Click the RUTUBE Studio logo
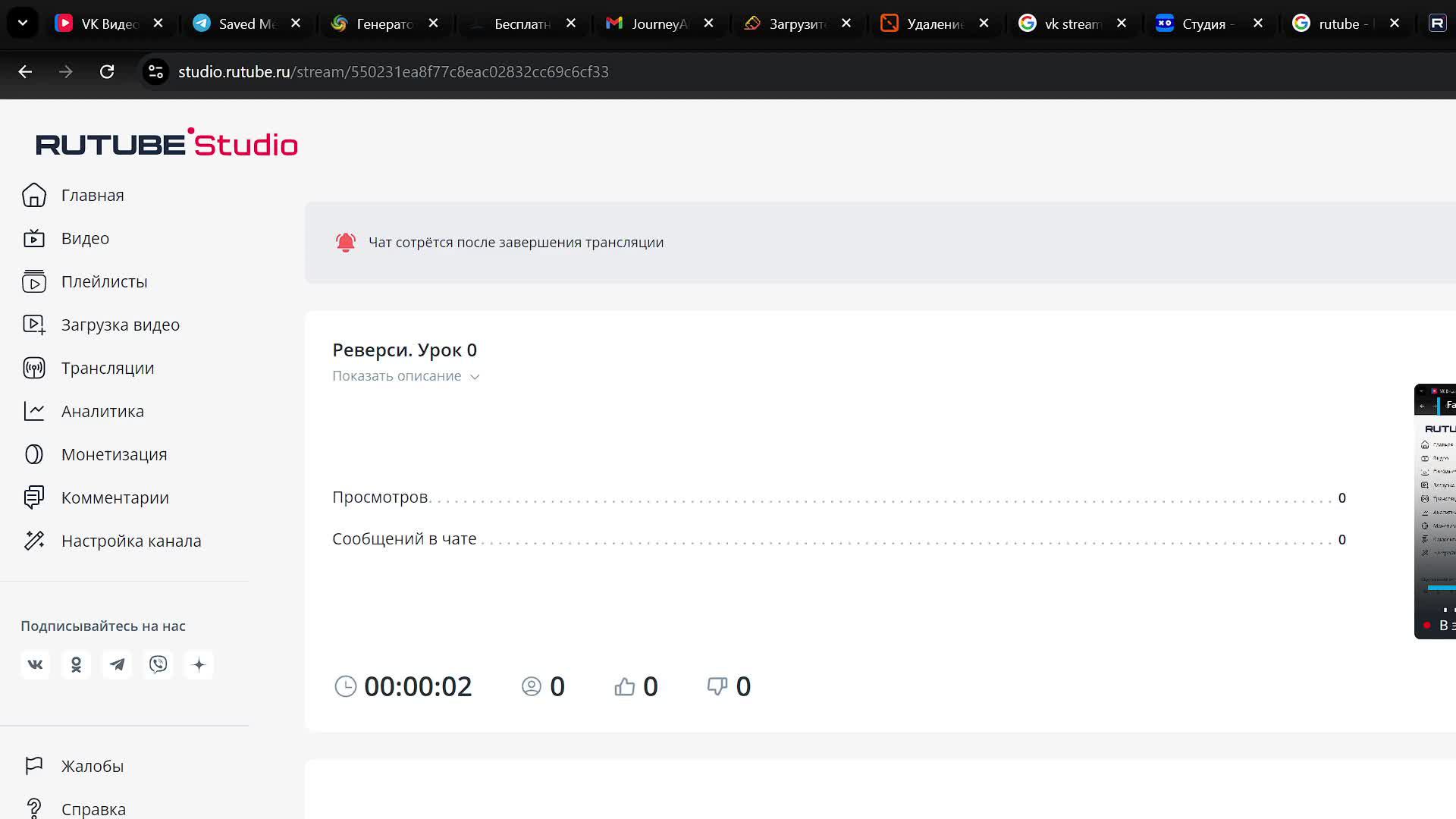The width and height of the screenshot is (1456, 819). coord(167,143)
